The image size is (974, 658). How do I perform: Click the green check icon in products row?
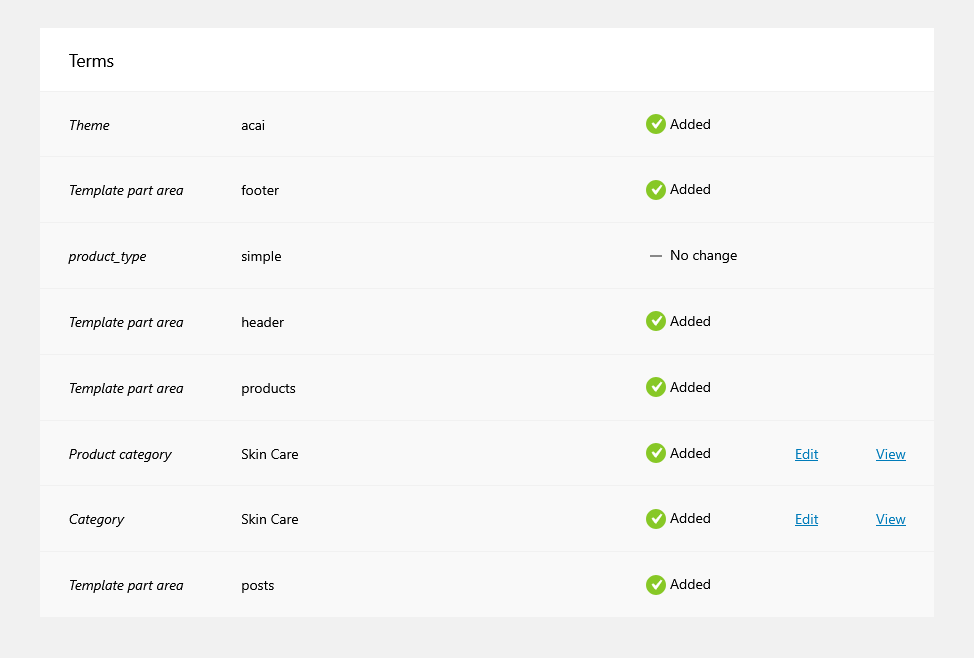(x=655, y=387)
